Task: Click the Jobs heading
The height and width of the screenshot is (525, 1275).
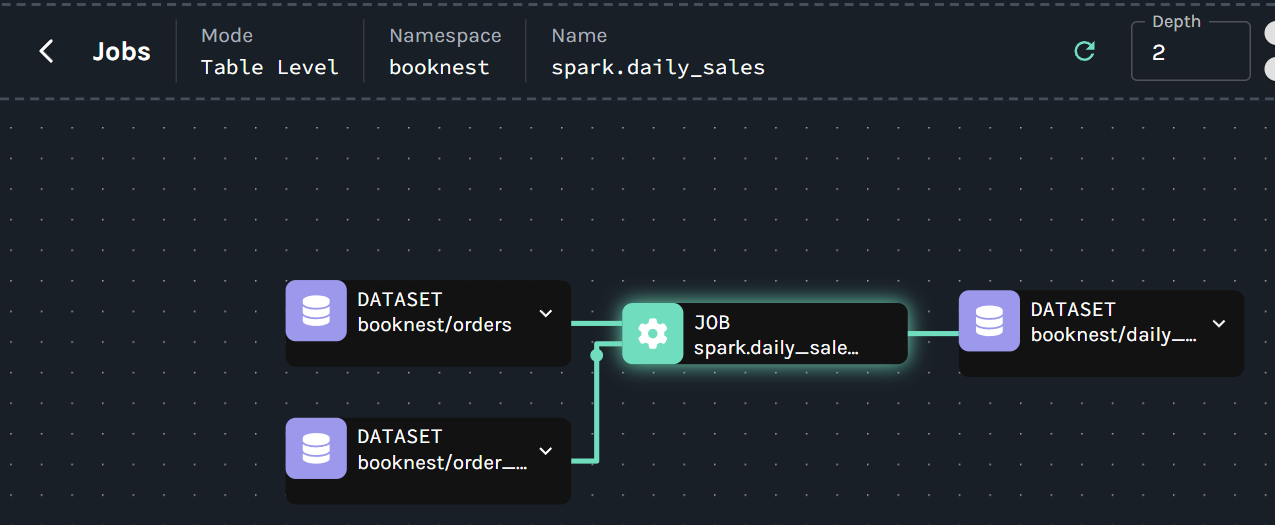Action: coord(121,51)
